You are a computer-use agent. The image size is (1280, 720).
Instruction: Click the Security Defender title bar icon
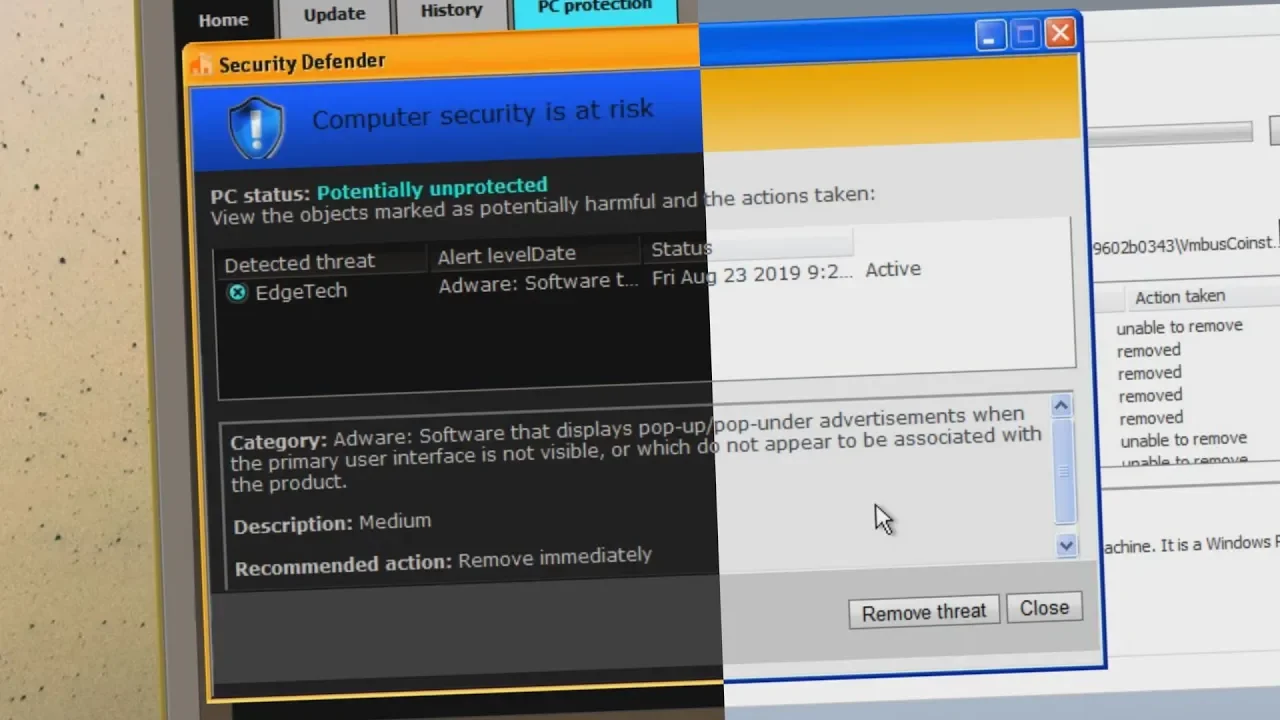[x=201, y=65]
